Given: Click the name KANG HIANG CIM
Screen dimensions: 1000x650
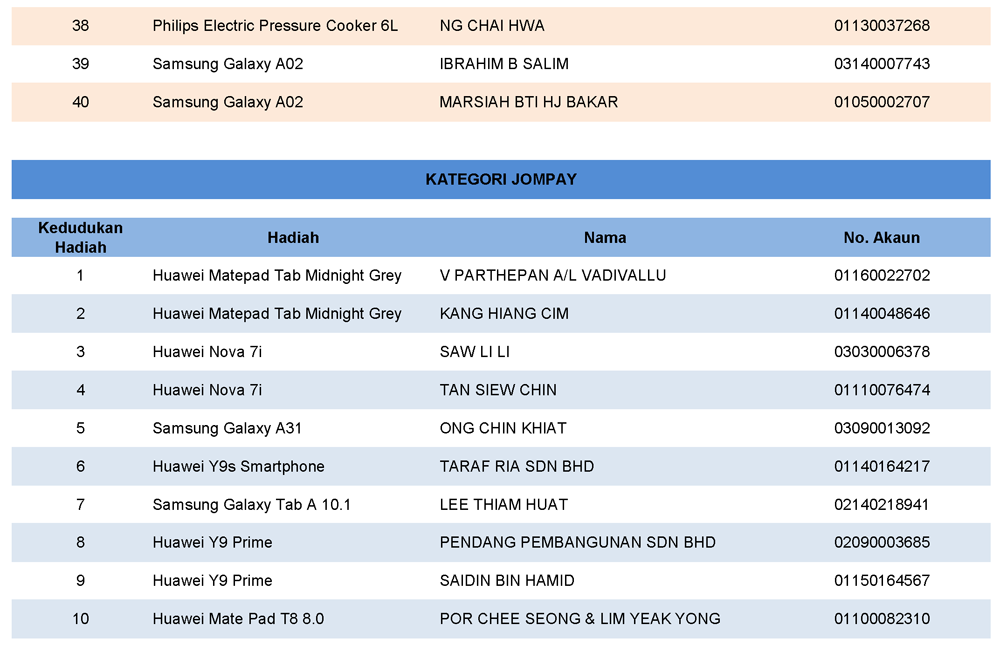Looking at the screenshot, I should pyautogui.click(x=504, y=314).
